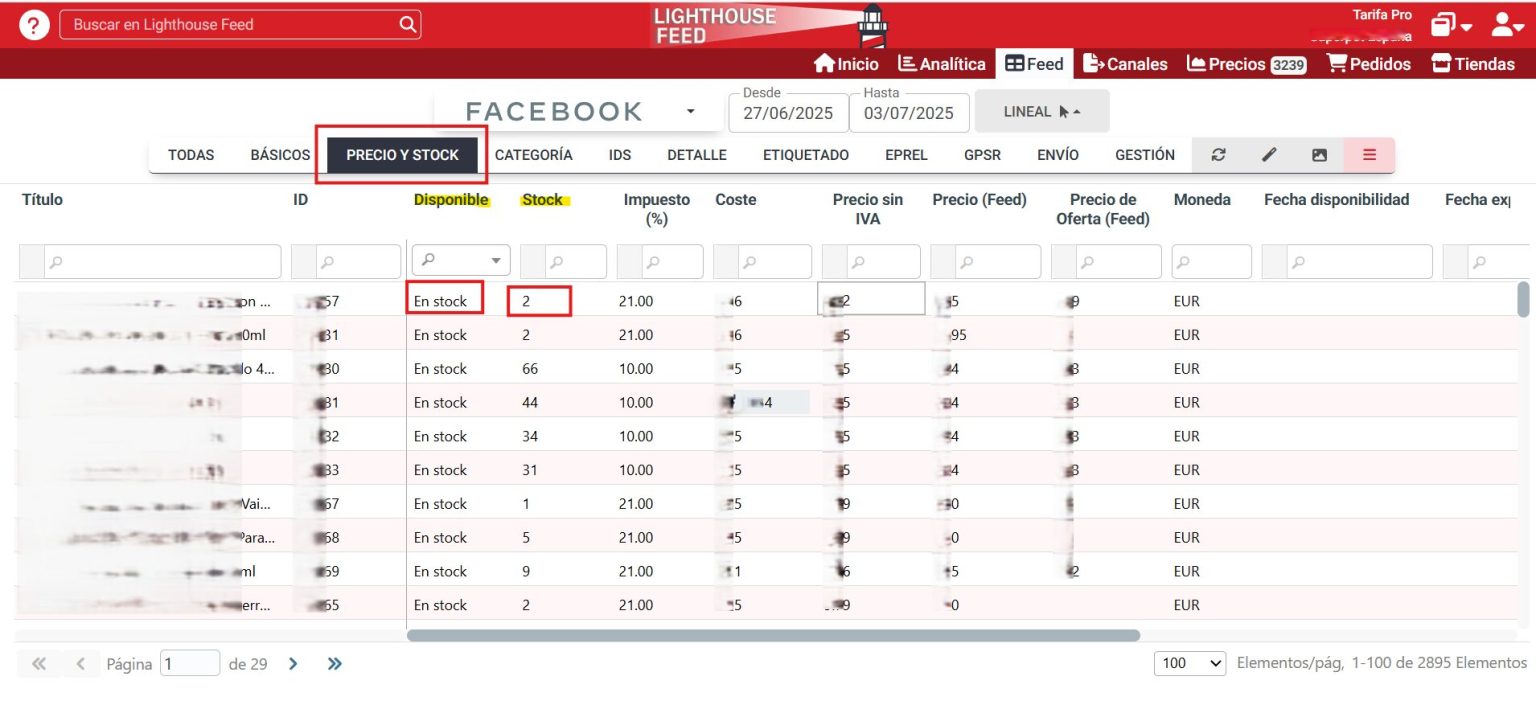The width and height of the screenshot is (1536, 701).
Task: Click the Desde date field
Action: (x=788, y=113)
